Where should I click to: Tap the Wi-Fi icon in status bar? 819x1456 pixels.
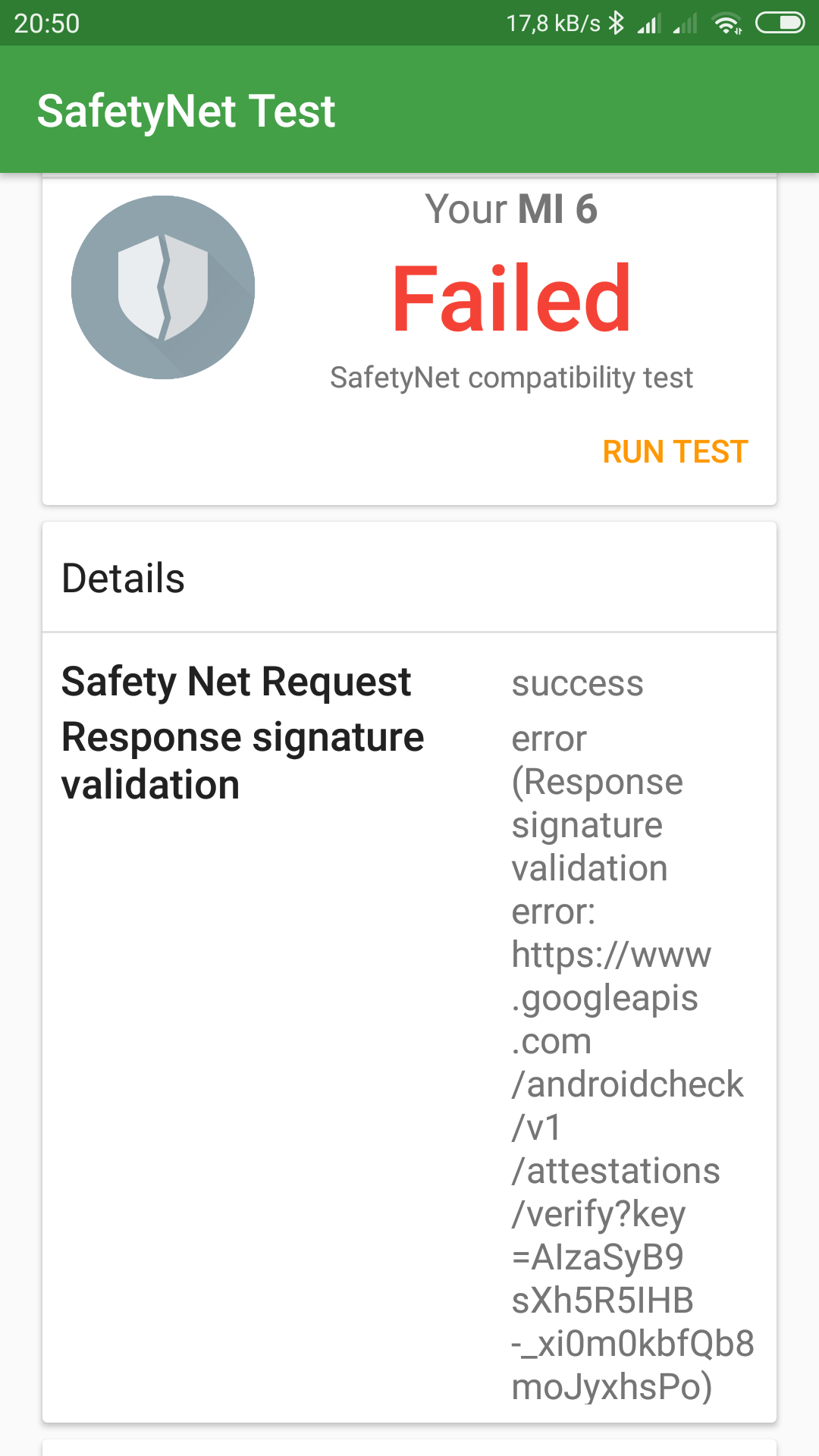coord(727,24)
